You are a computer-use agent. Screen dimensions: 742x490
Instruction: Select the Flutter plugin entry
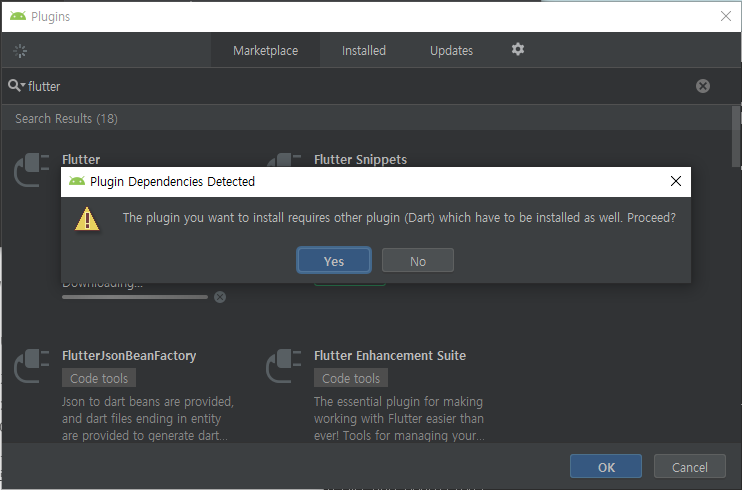[81, 160]
